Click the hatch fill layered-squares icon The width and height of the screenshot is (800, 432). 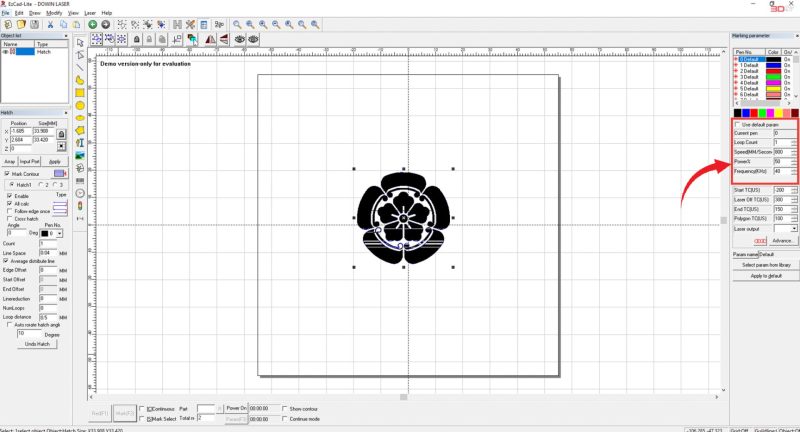(x=192, y=39)
